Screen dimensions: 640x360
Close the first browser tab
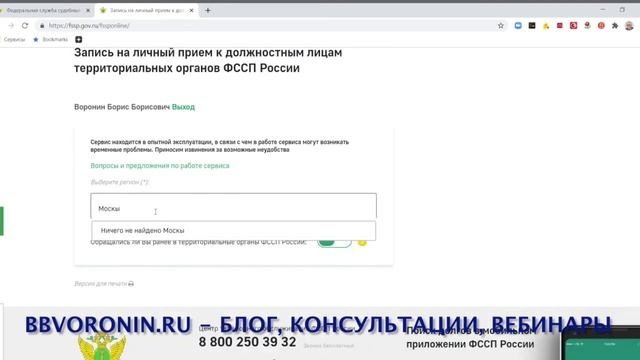click(88, 10)
